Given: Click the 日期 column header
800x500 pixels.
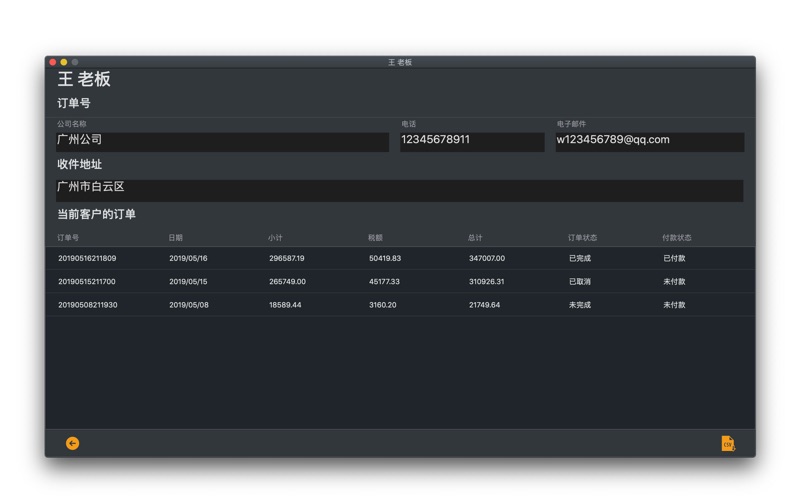Looking at the screenshot, I should (176, 238).
